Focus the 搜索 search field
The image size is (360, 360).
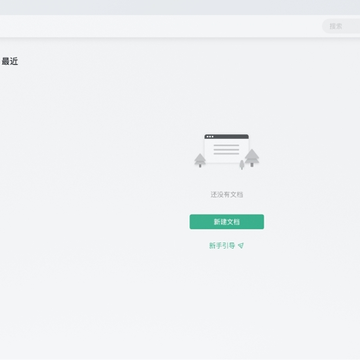(x=341, y=26)
